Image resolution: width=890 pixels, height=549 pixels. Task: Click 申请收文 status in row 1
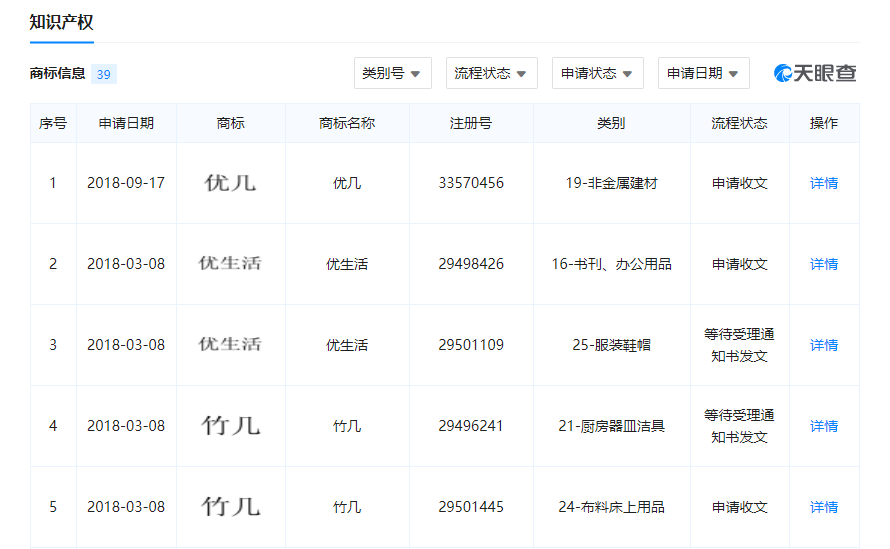[x=740, y=183]
